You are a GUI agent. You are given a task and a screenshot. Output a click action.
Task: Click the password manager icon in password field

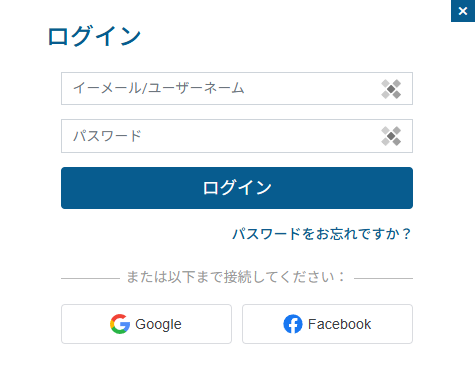pos(391,136)
